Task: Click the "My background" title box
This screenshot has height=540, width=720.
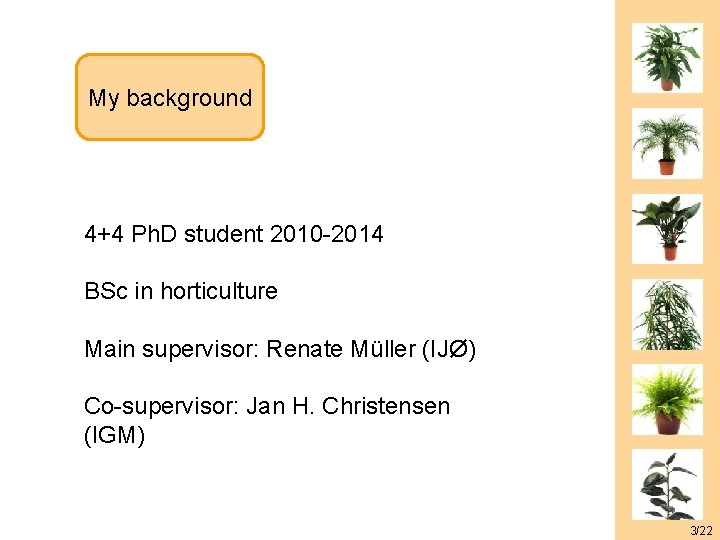Action: point(170,98)
